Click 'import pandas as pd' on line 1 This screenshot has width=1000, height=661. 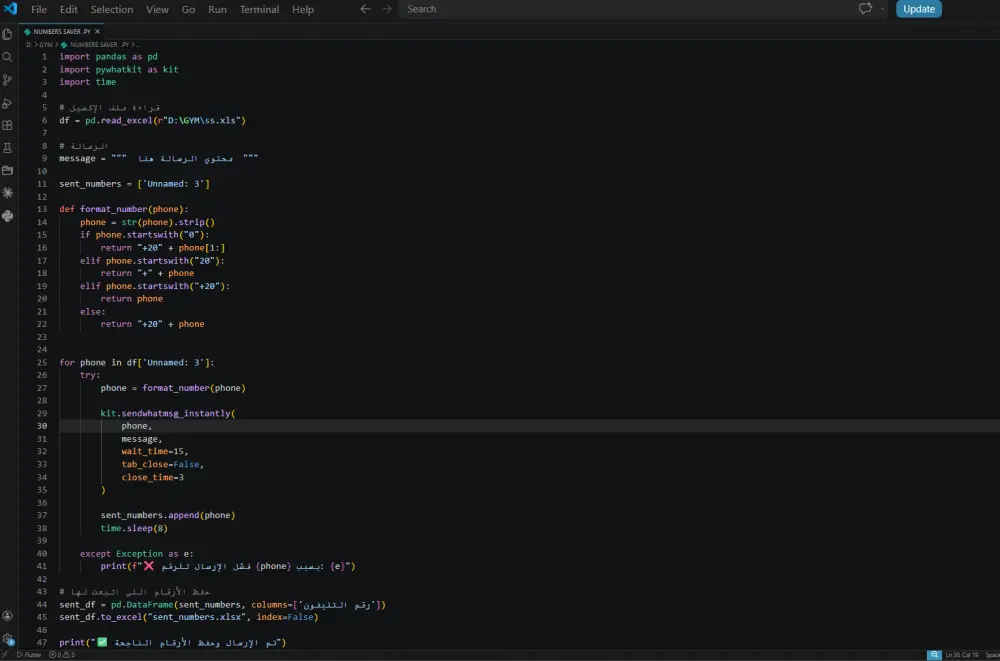108,56
